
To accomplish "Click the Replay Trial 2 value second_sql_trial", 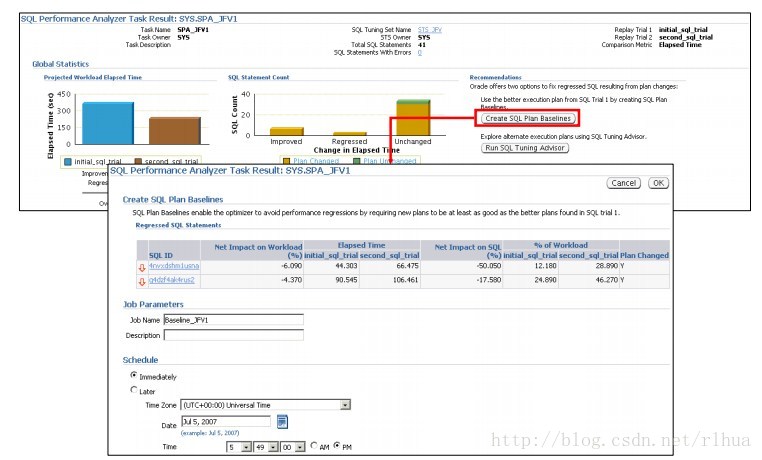I will [x=685, y=37].
